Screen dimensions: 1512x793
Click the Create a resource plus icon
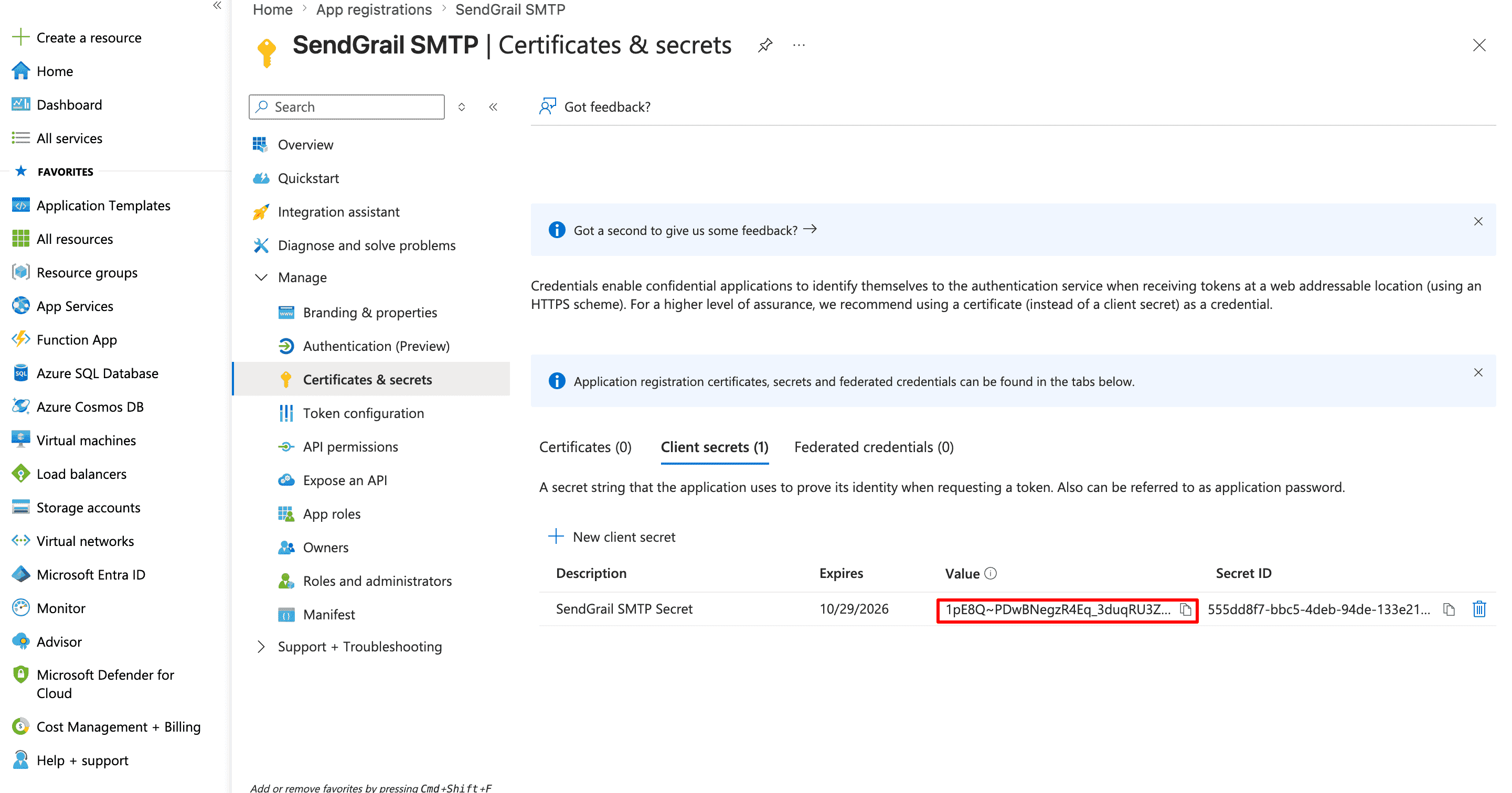[x=20, y=37]
